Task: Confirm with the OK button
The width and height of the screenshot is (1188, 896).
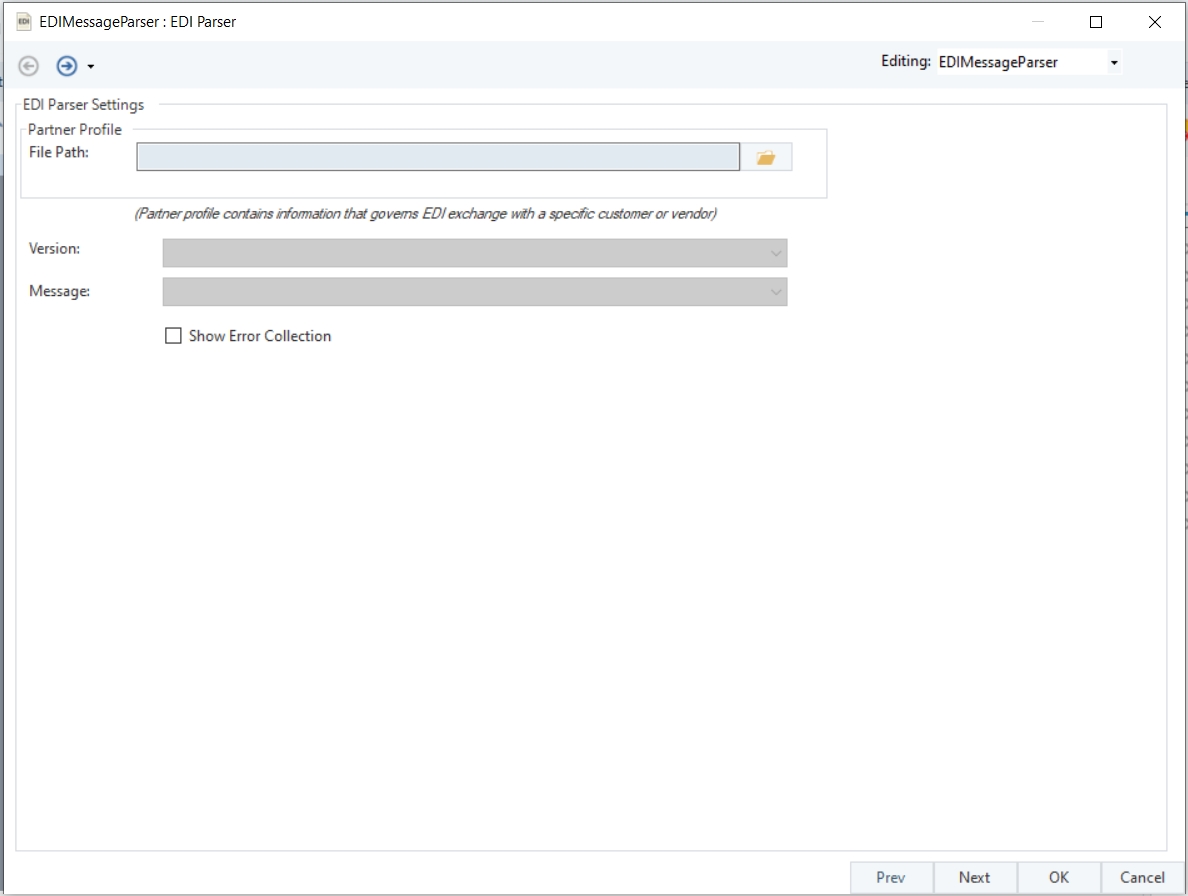Action: pos(1058,877)
